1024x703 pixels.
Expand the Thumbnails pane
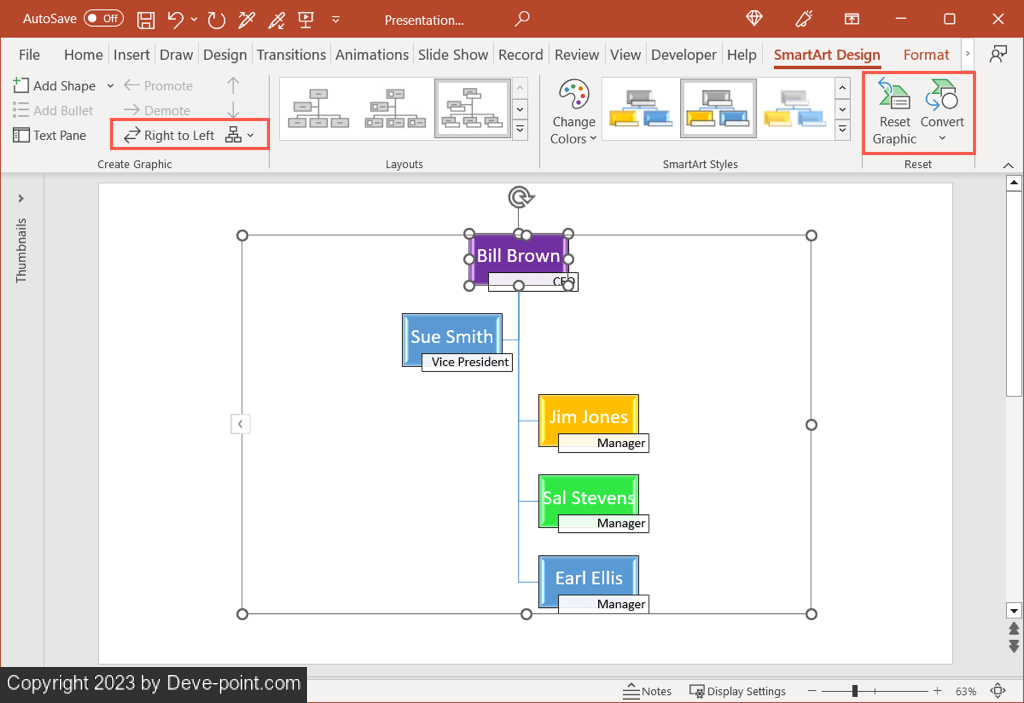21,198
